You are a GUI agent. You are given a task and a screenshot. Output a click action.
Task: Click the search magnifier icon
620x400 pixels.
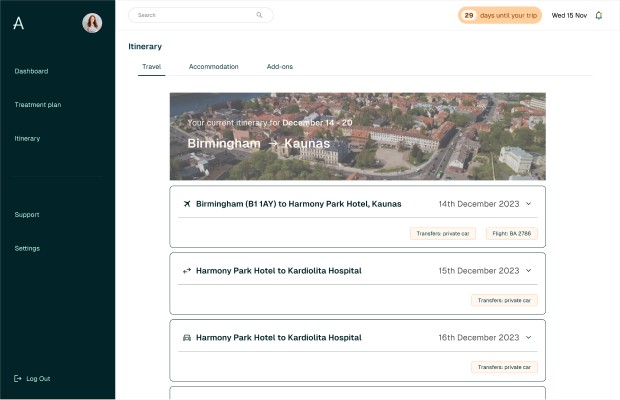point(259,15)
